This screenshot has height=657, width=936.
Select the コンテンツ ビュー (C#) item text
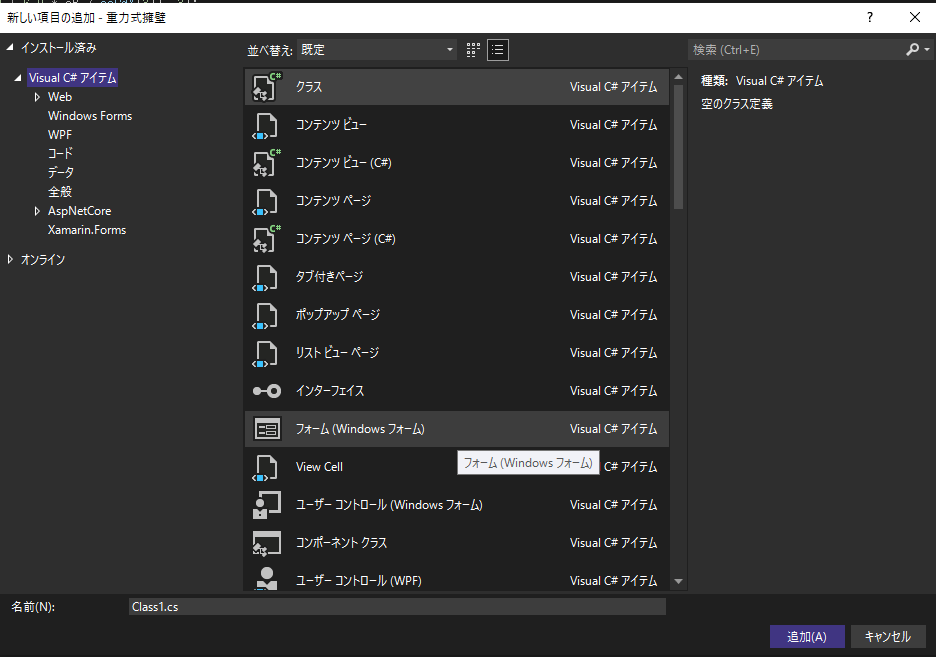tap(344, 163)
